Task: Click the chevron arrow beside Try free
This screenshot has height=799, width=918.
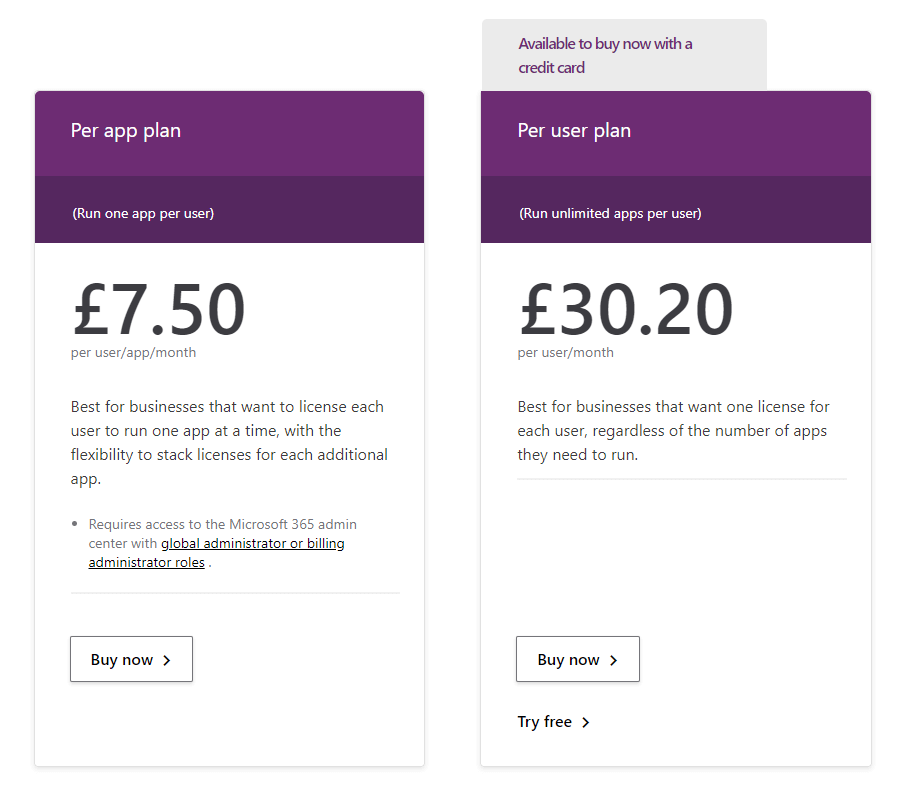Action: pos(586,722)
